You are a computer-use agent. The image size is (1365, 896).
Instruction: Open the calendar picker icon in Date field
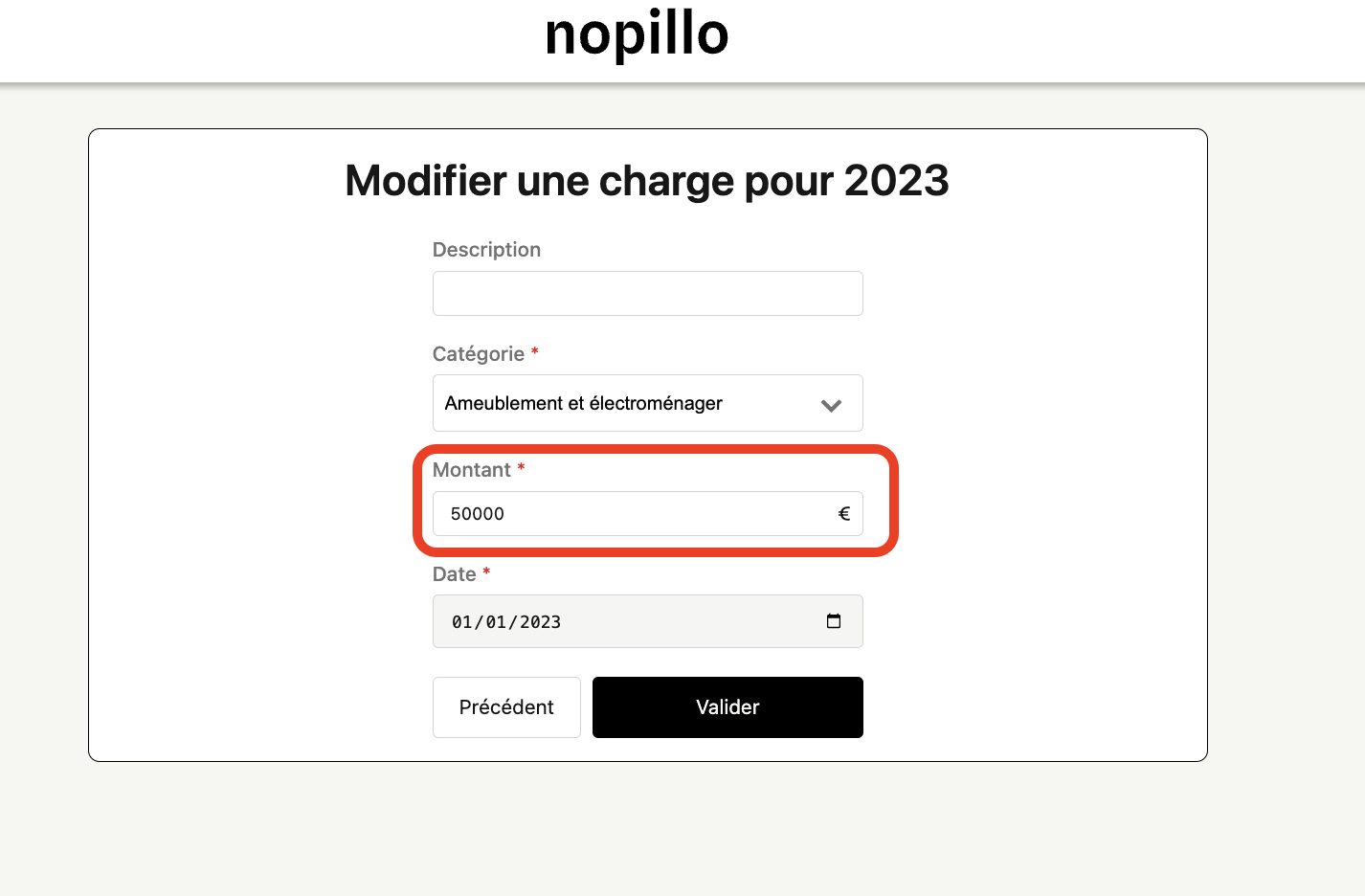point(834,621)
